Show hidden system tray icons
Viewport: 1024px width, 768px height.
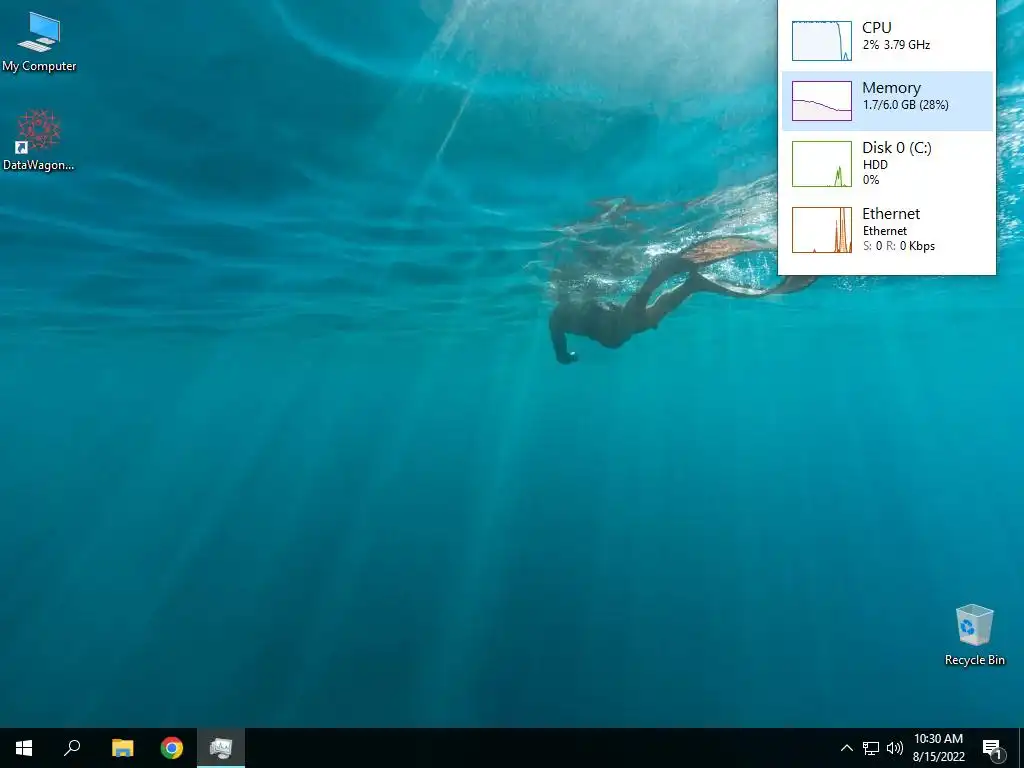coord(846,748)
